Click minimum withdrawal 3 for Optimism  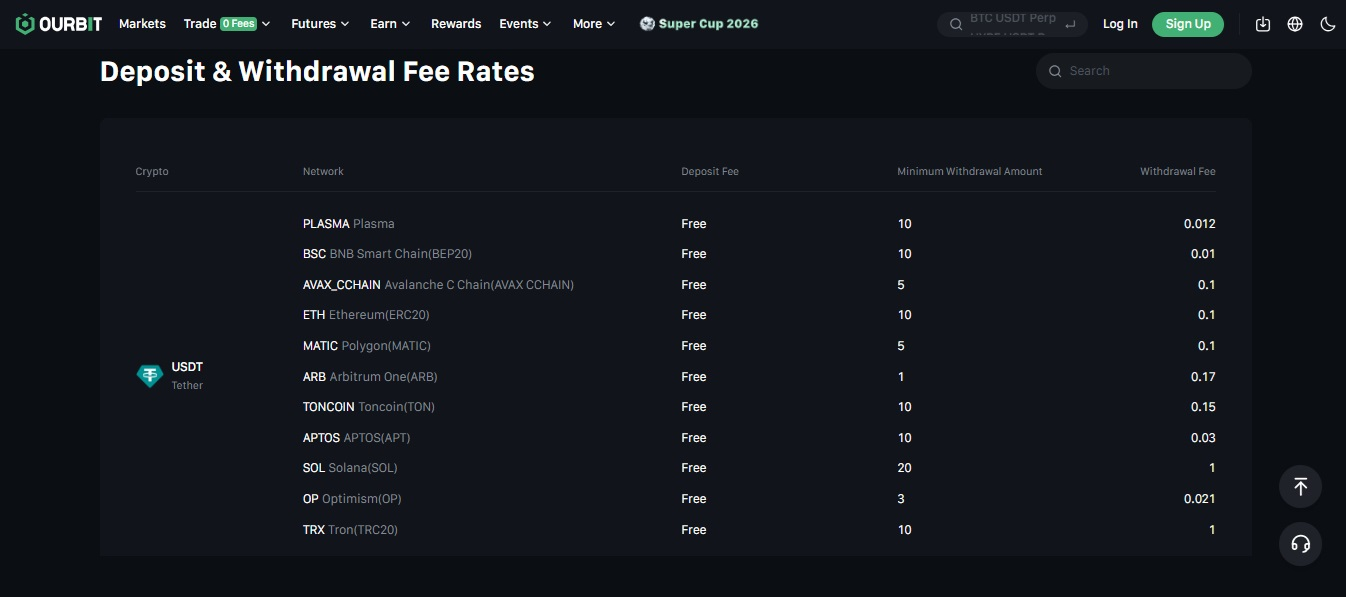tap(901, 499)
